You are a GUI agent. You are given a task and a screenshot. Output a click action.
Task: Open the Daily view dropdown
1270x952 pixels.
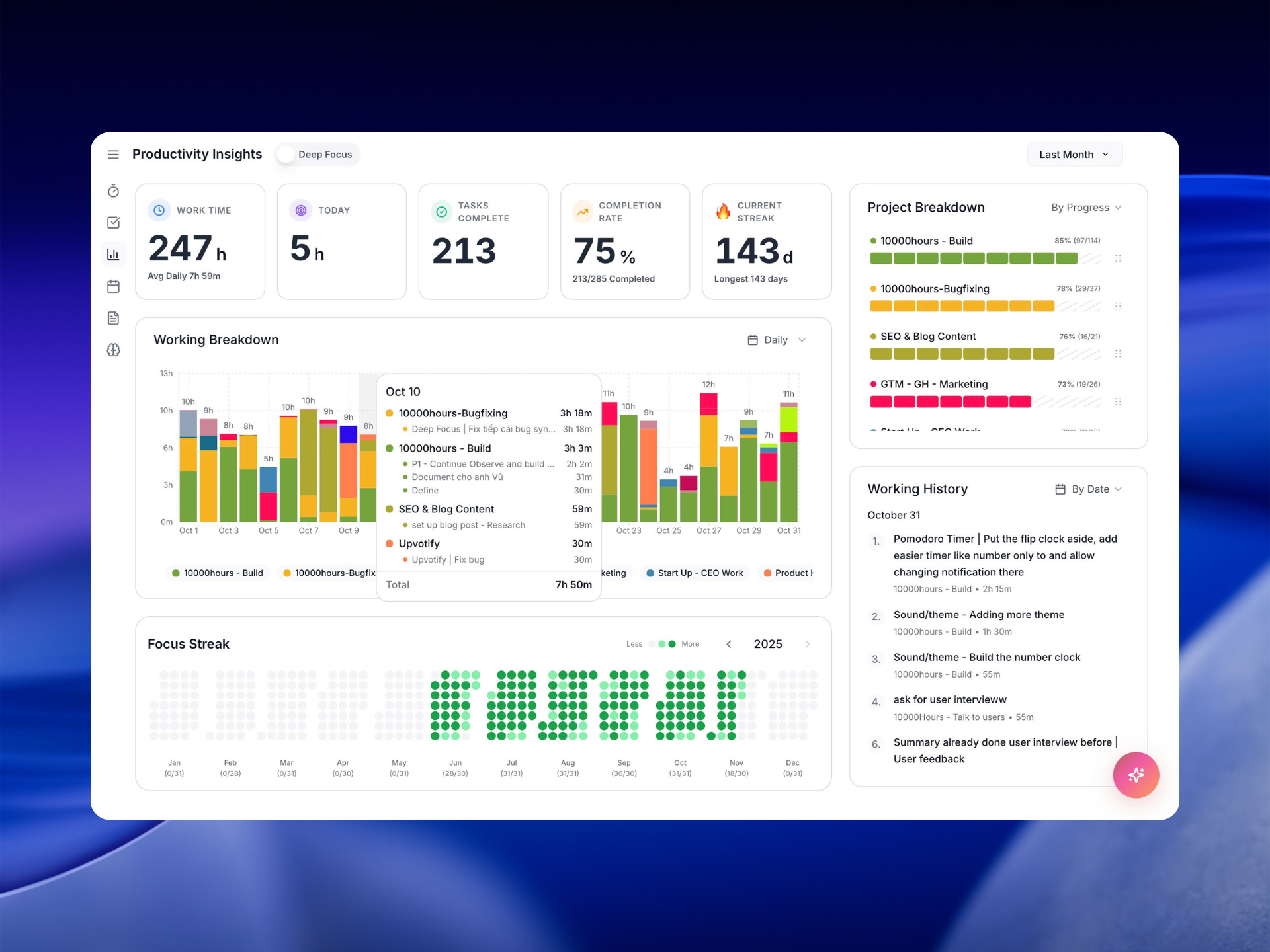click(777, 340)
